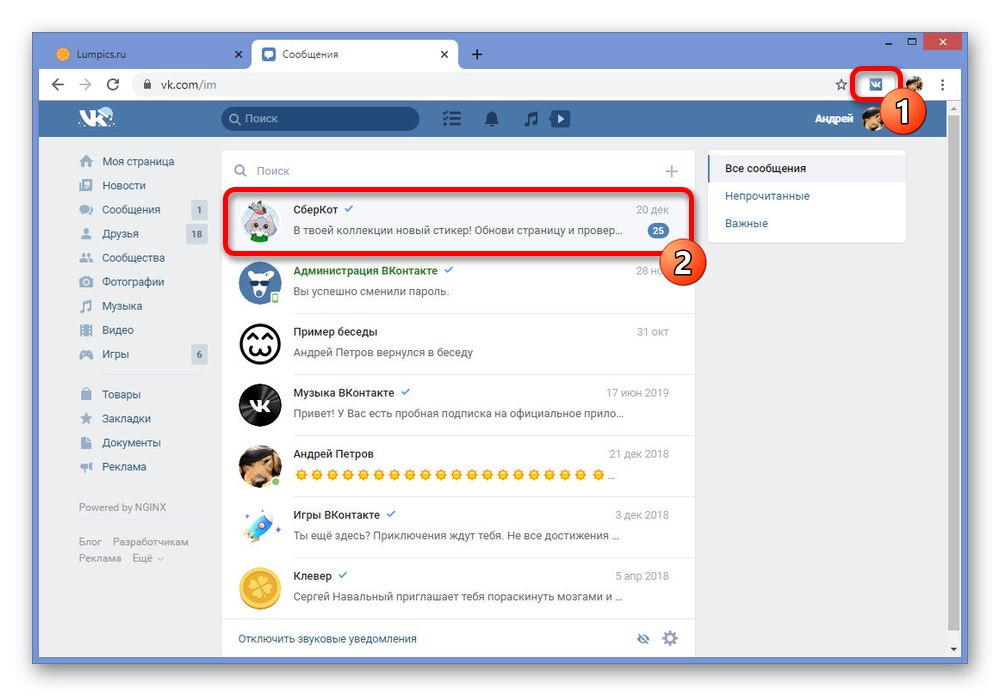Click the 25 unread badge on СберКот
The height and width of the screenshot is (696, 1000).
[x=658, y=230]
